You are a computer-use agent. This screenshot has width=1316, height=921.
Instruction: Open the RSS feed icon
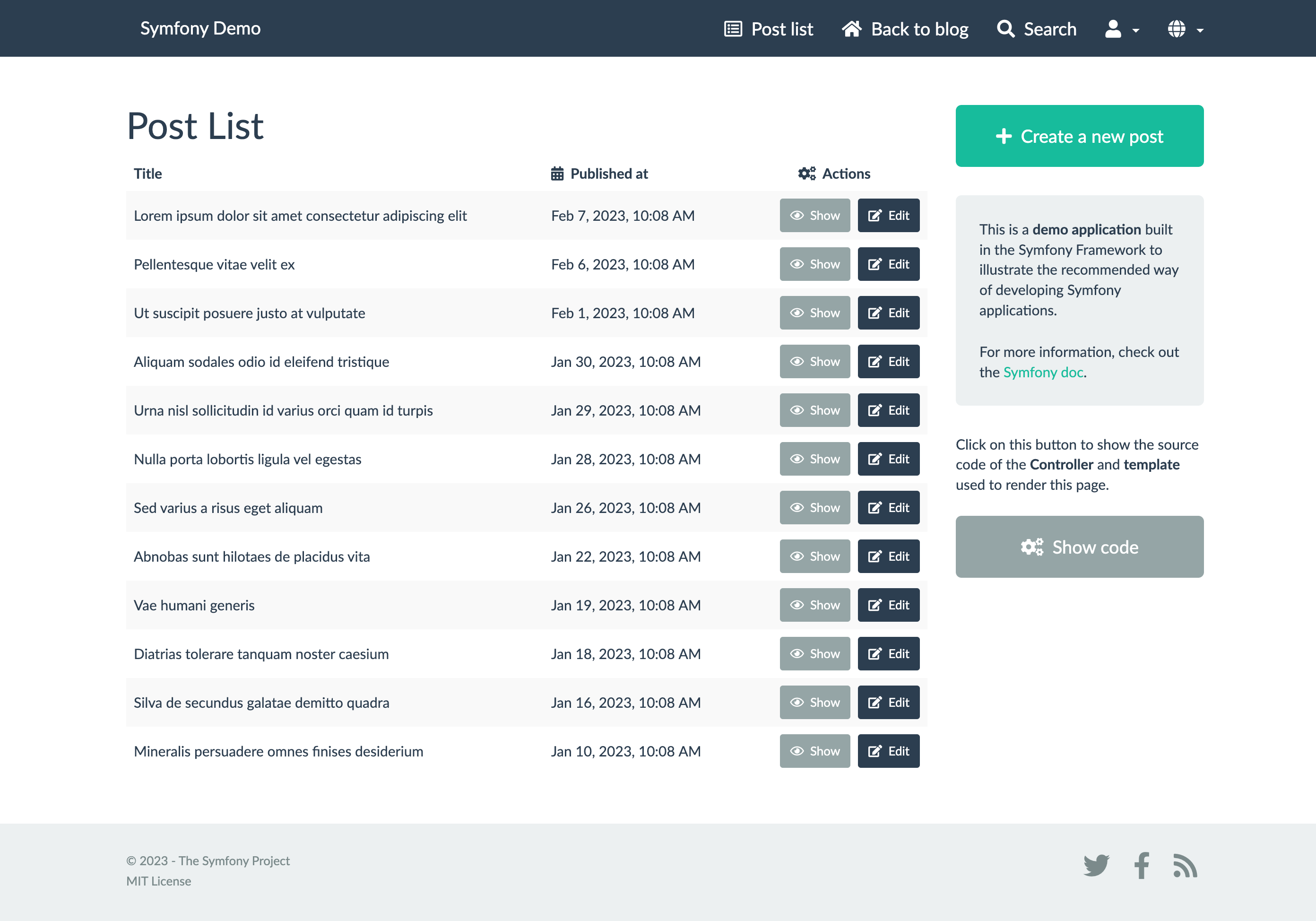point(1185,865)
